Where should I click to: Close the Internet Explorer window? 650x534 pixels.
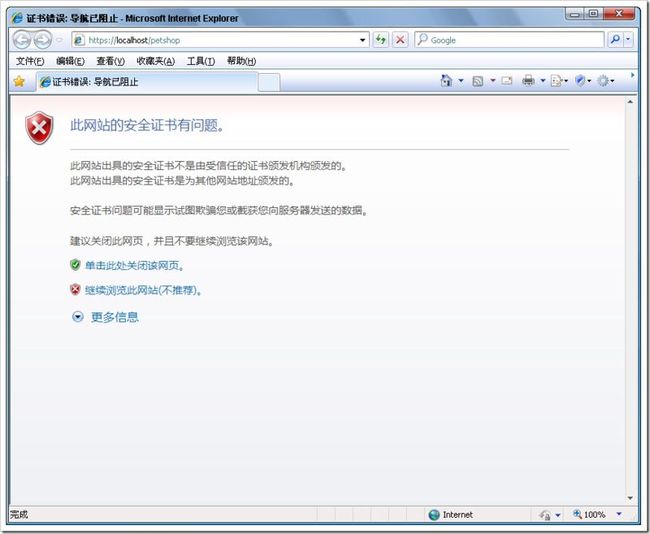[x=619, y=14]
